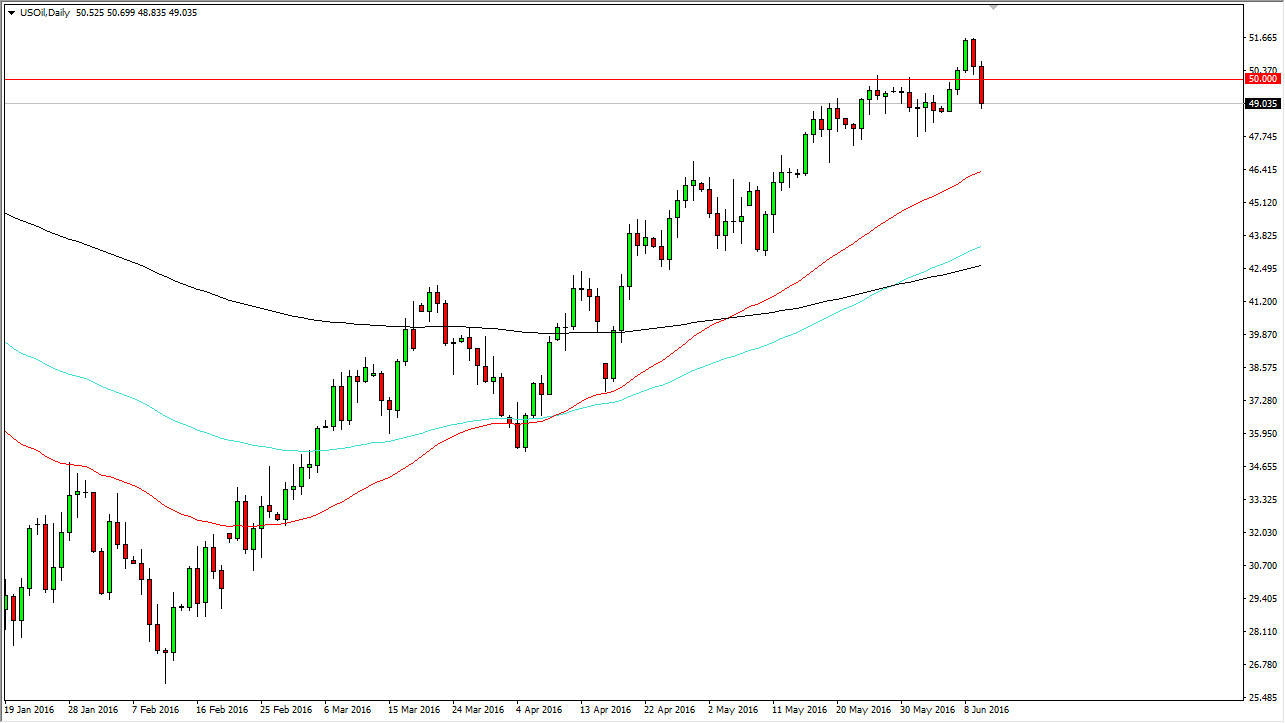
Task: Click the USOil,Daily chart menu arrow
Action: 11,13
